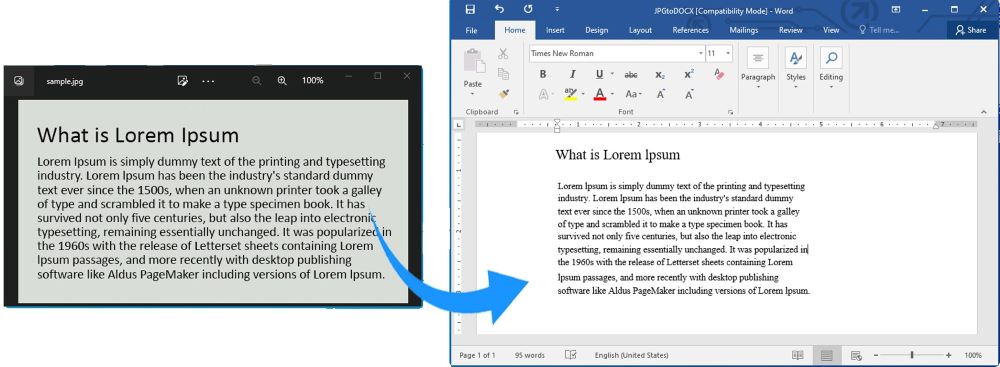The height and width of the screenshot is (367, 1000).
Task: Click the Redo/Repeat icon in Word
Action: coord(528,10)
